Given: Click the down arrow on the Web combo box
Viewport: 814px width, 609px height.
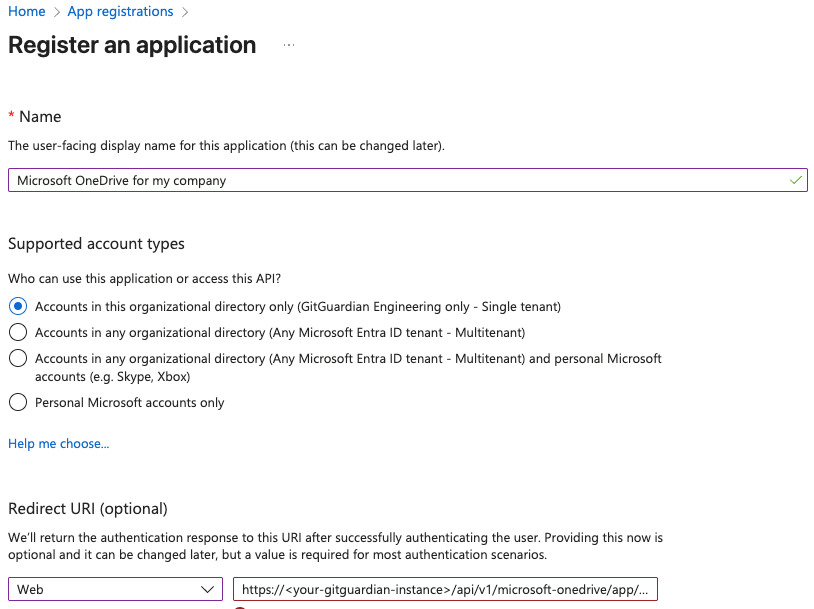Looking at the screenshot, I should [208, 589].
